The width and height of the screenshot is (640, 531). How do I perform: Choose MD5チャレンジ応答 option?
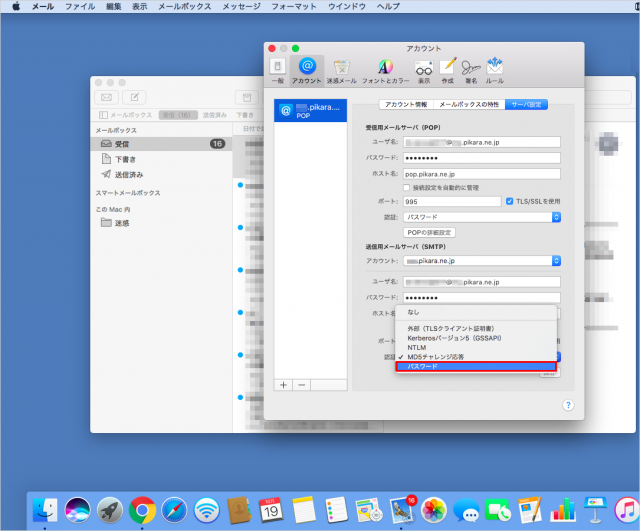click(x=476, y=357)
